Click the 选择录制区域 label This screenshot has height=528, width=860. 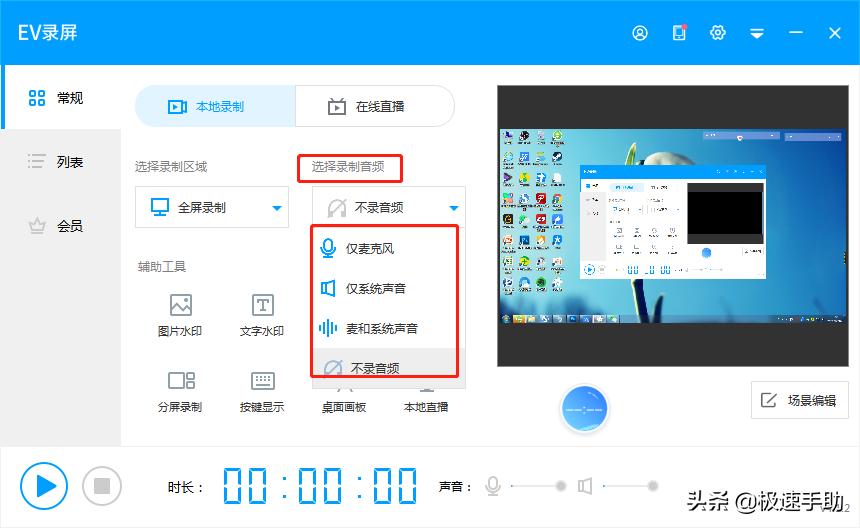pos(171,167)
